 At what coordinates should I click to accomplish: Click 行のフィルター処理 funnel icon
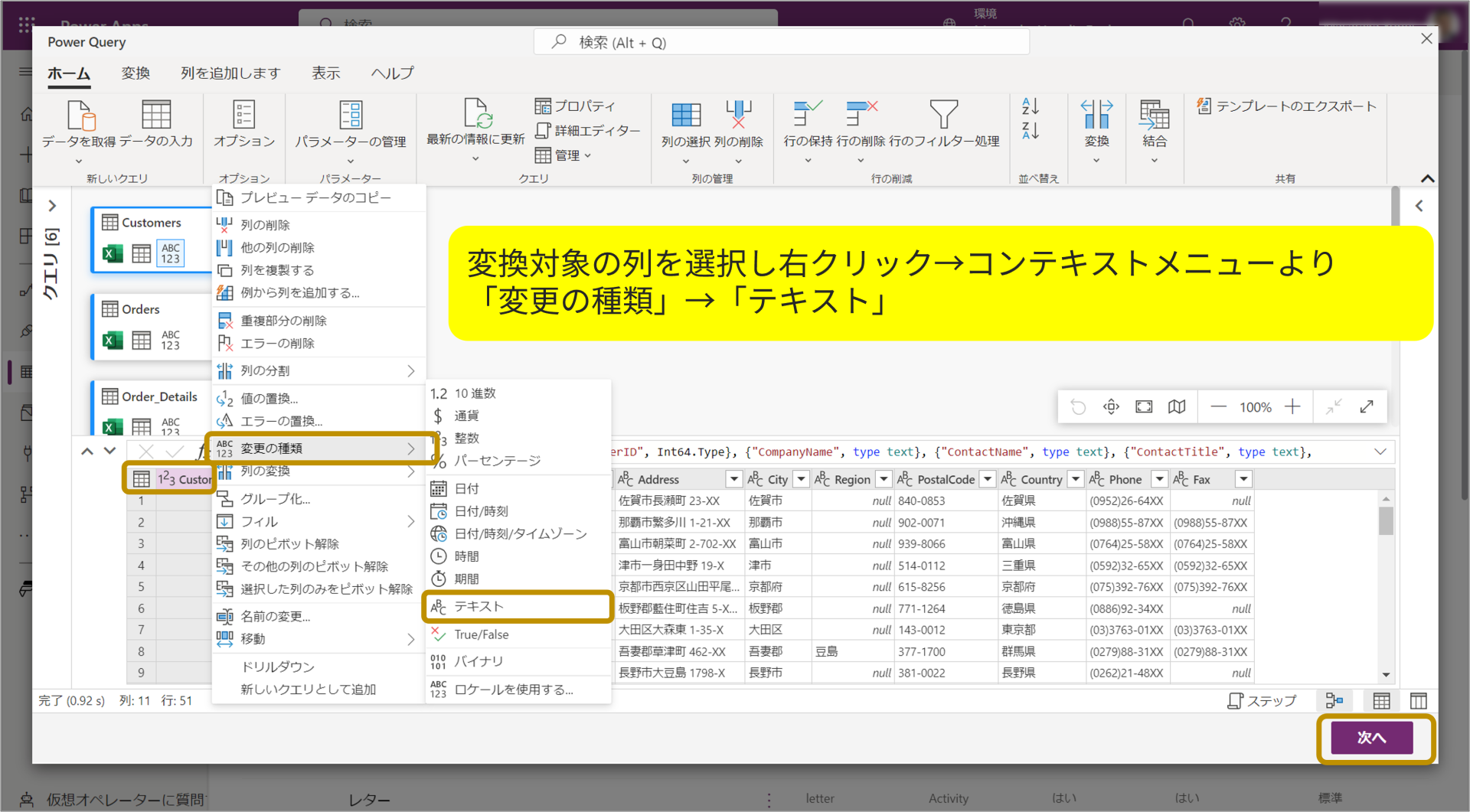tap(943, 114)
